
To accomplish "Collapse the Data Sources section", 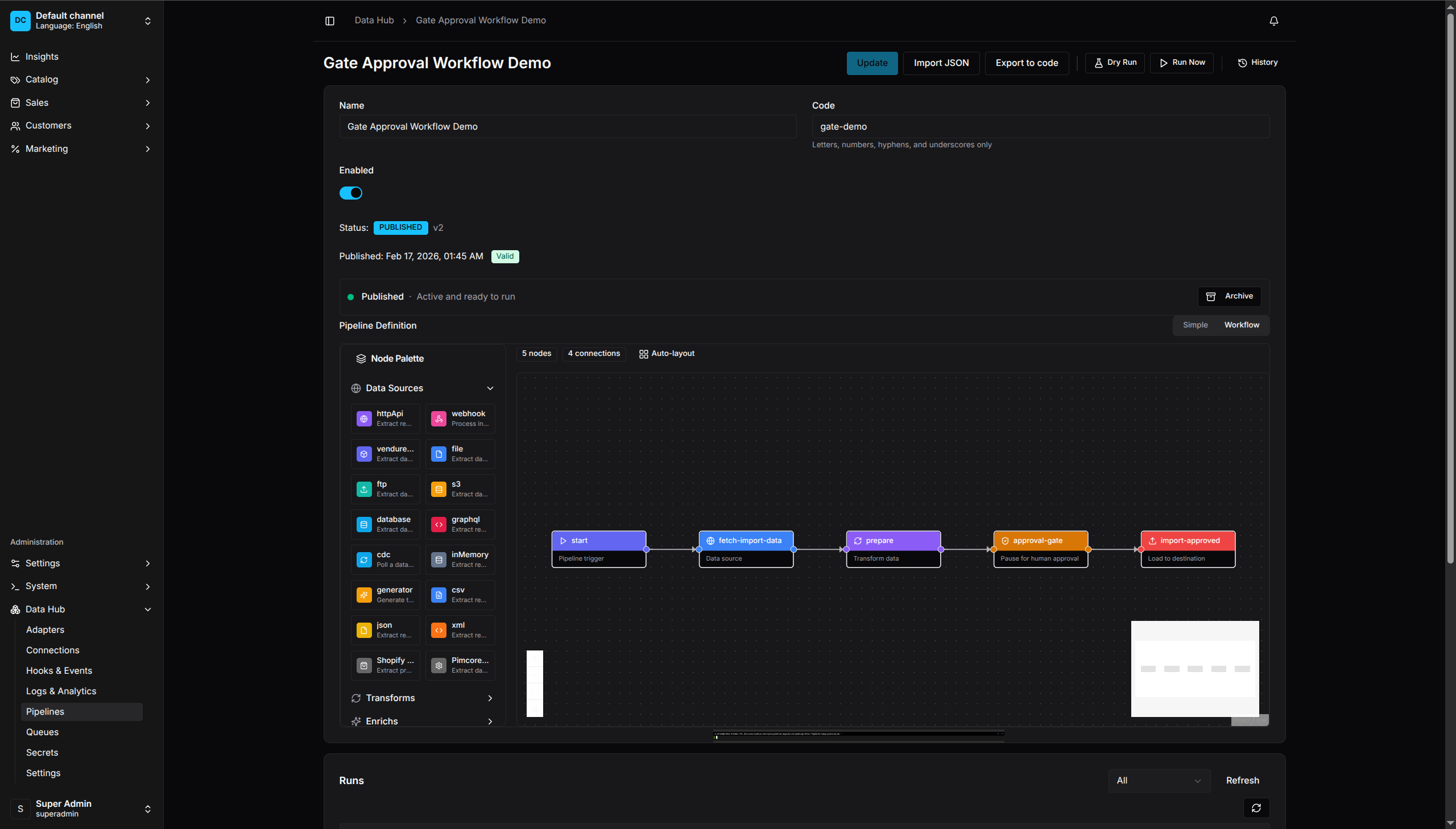I will [x=490, y=388].
